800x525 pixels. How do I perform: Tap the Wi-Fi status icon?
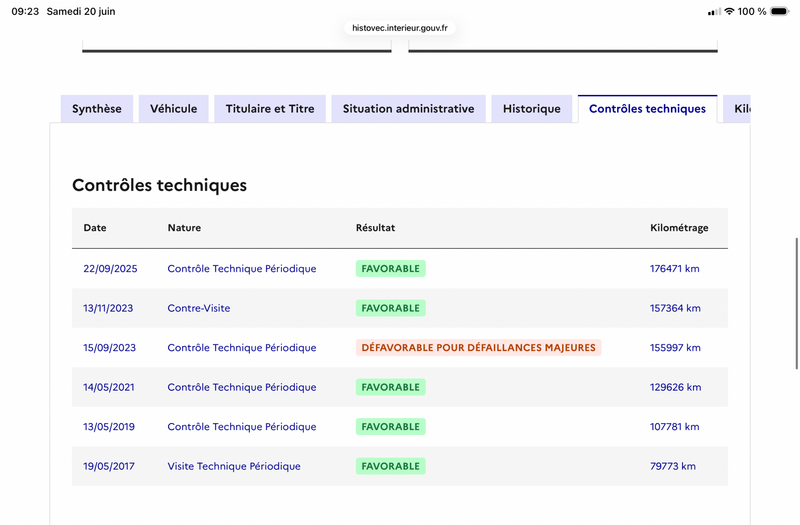729,11
